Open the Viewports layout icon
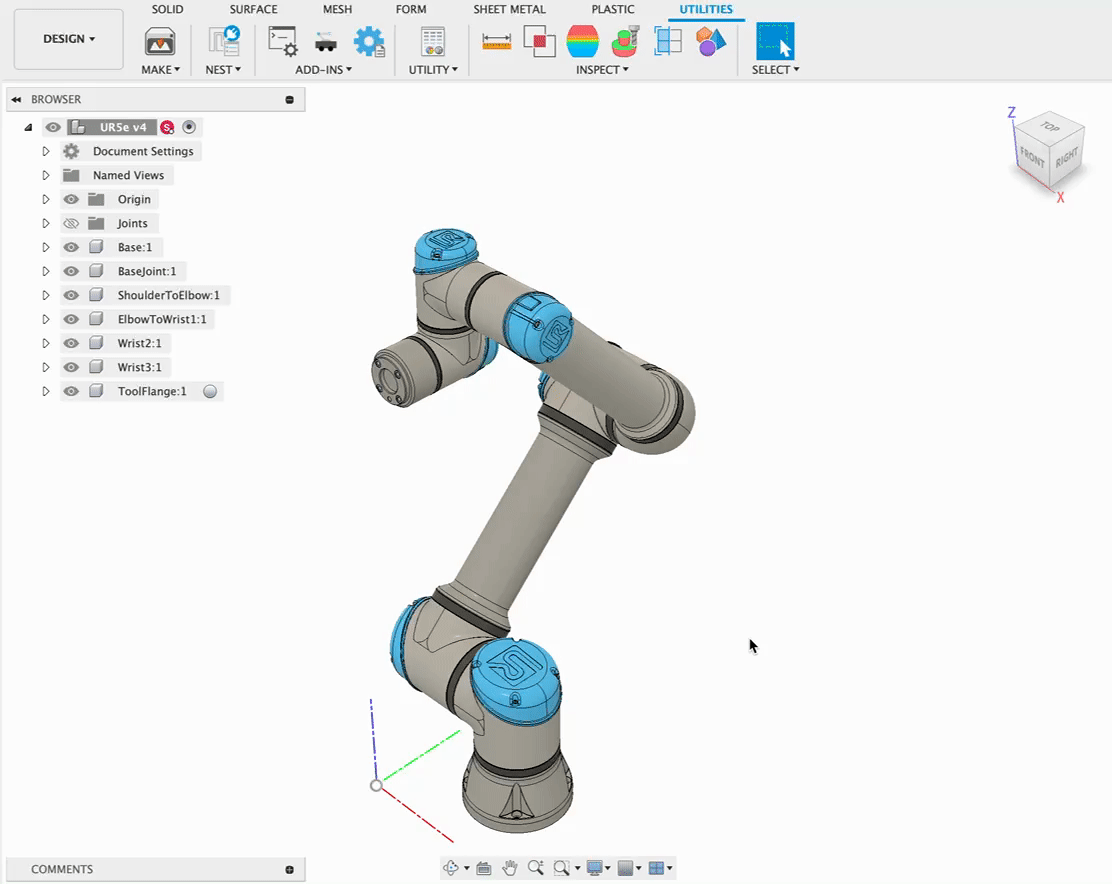This screenshot has height=884, width=1112. (x=656, y=868)
